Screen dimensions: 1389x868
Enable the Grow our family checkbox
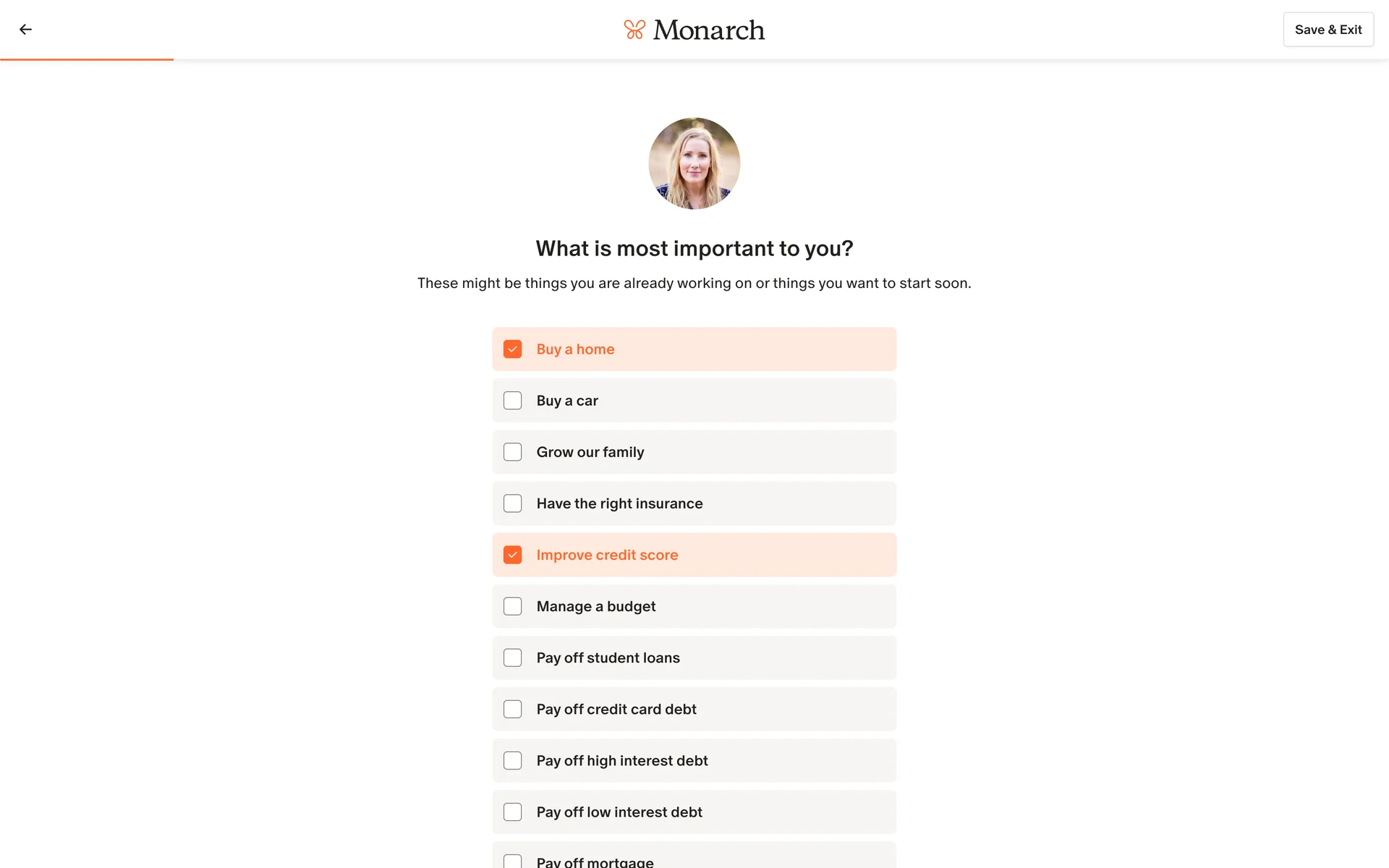pyautogui.click(x=512, y=452)
